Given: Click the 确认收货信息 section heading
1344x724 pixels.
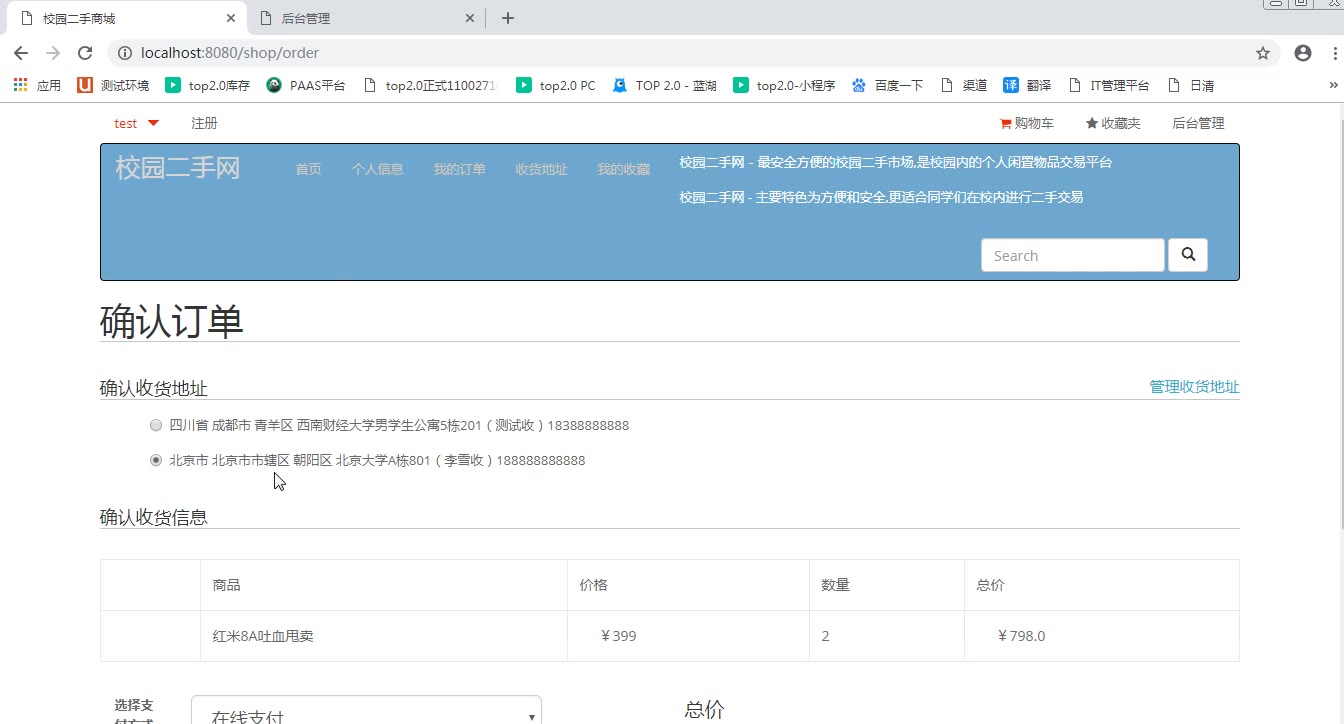Looking at the screenshot, I should click(x=154, y=517).
